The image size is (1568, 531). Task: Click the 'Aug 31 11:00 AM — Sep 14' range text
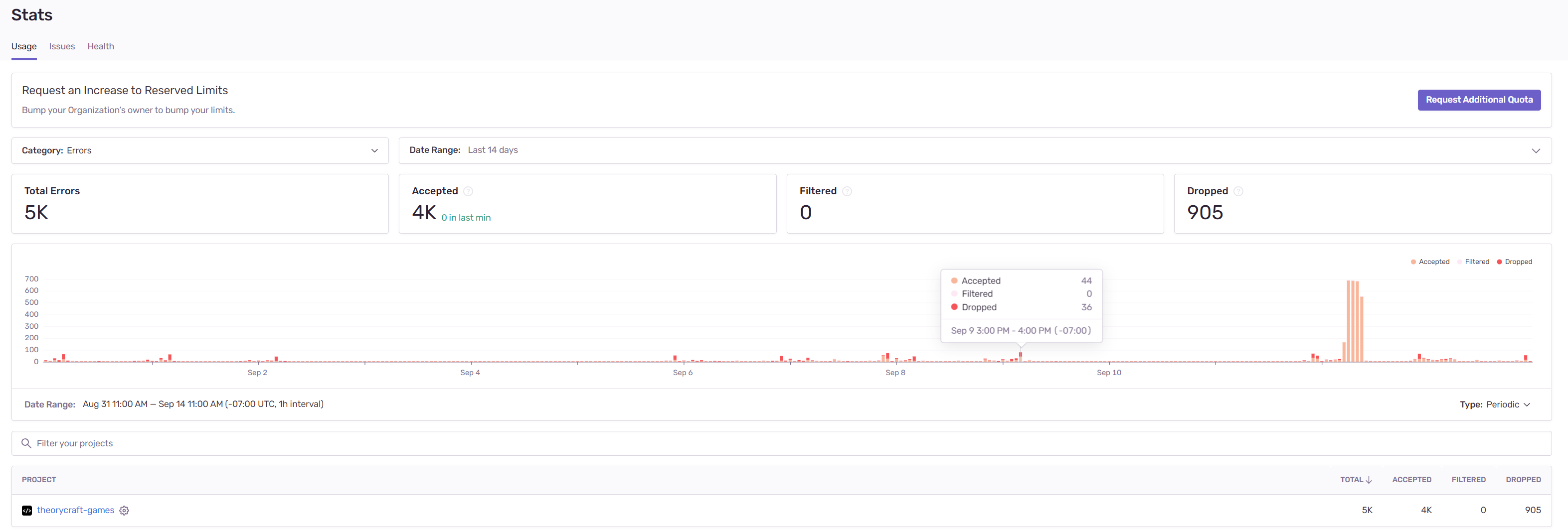click(203, 404)
